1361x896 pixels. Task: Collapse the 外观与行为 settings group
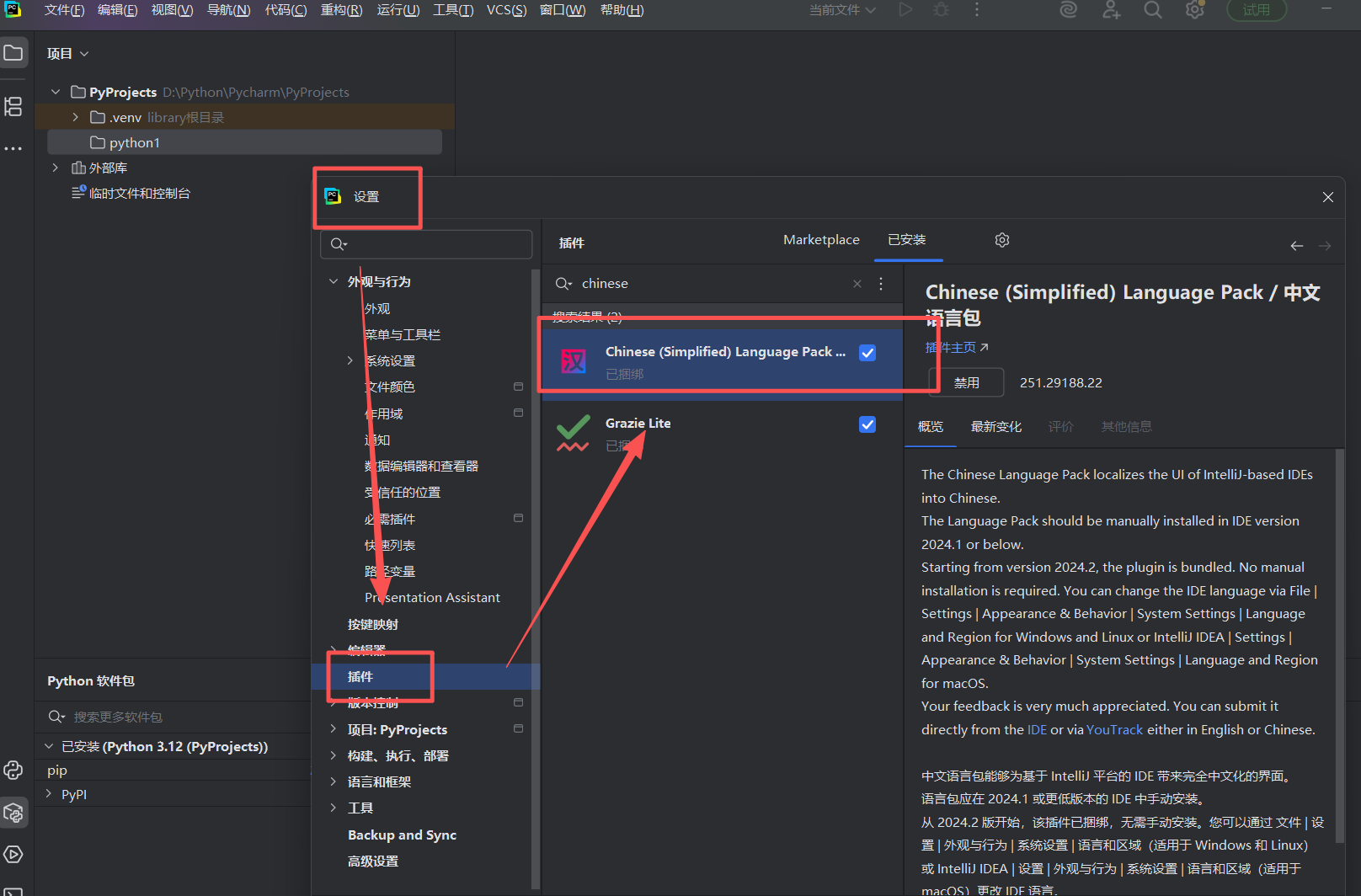coord(334,281)
